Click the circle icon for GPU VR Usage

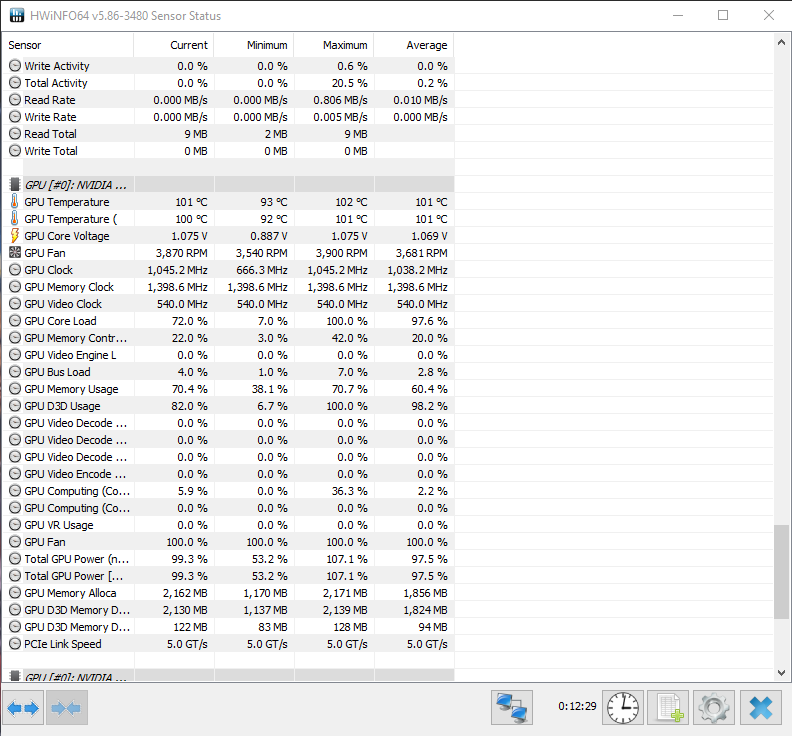click(15, 525)
